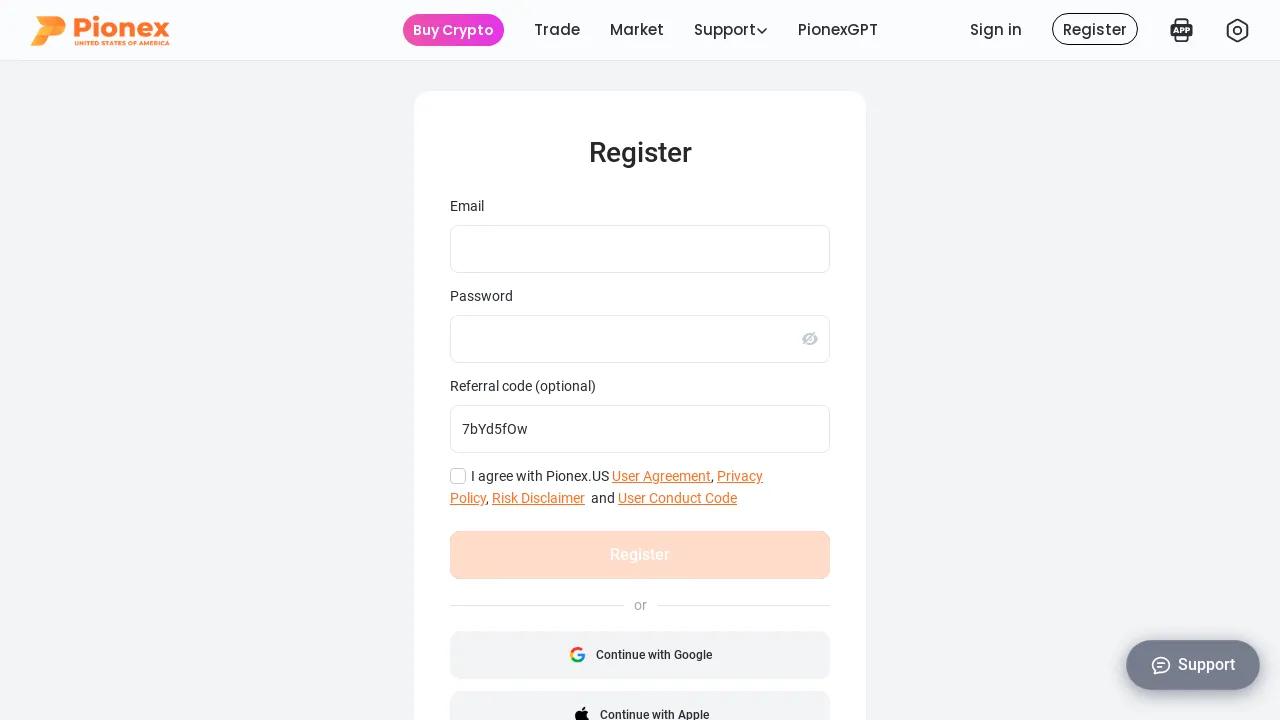Screen dimensions: 1280x720
Task: Click the Pionex logo icon
Action: point(48,30)
